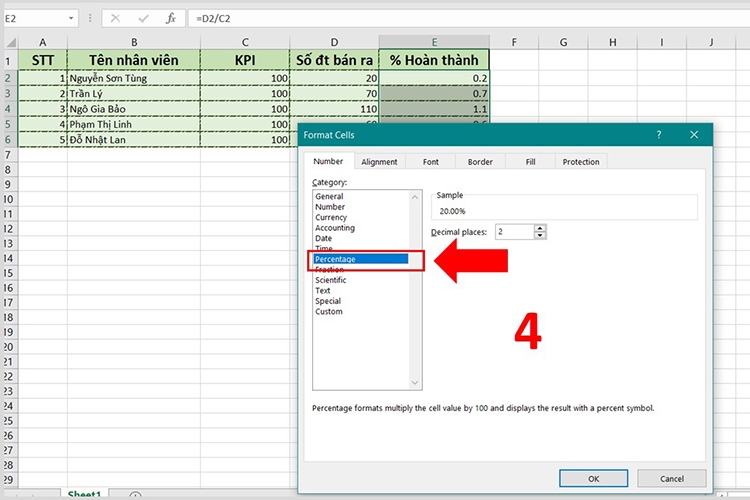This screenshot has height=500, width=750.
Task: Click the formula bar containing =D2/C2
Action: 469,19
